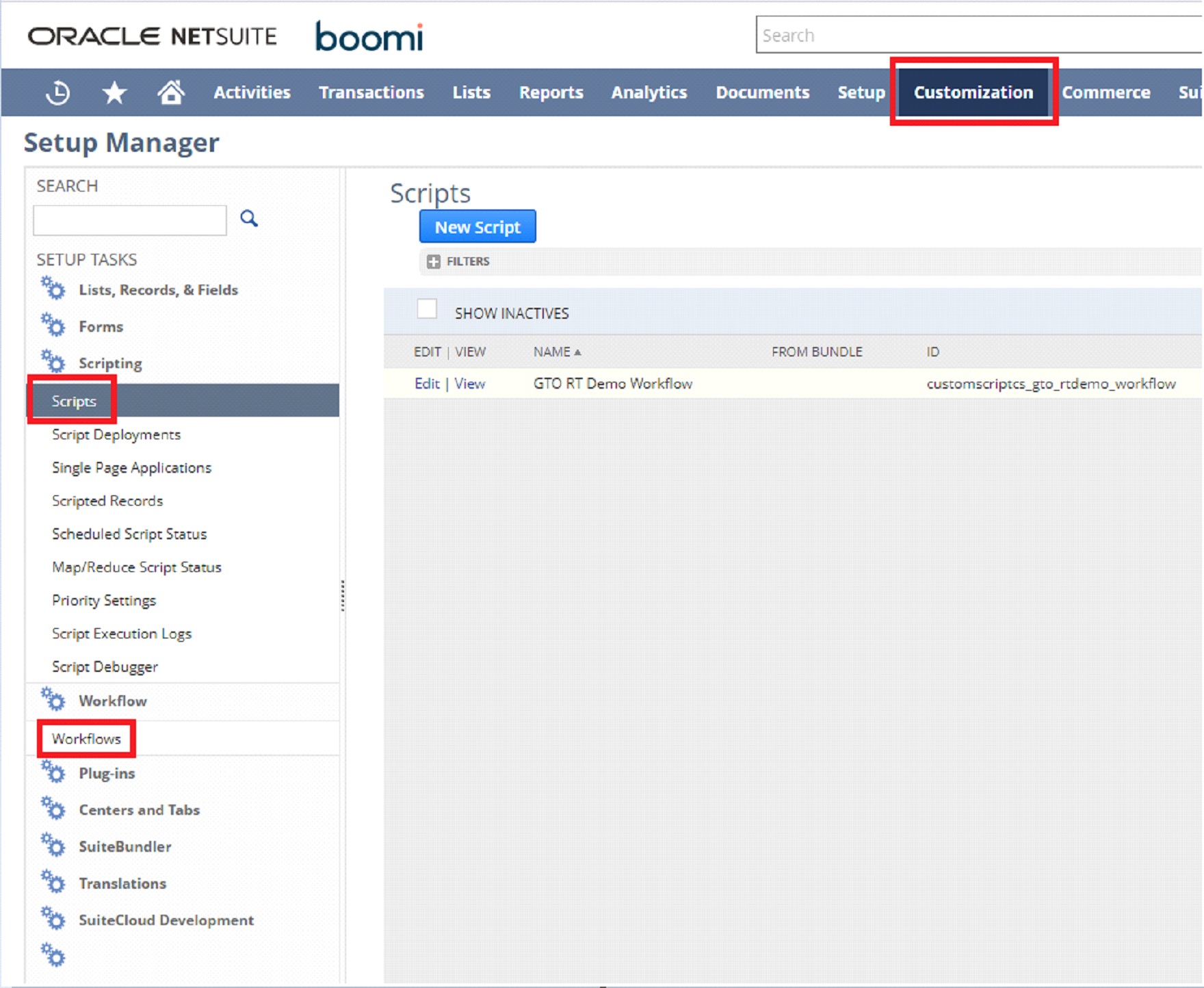The image size is (1204, 988).
Task: Click the New Script button
Action: pyautogui.click(x=477, y=226)
